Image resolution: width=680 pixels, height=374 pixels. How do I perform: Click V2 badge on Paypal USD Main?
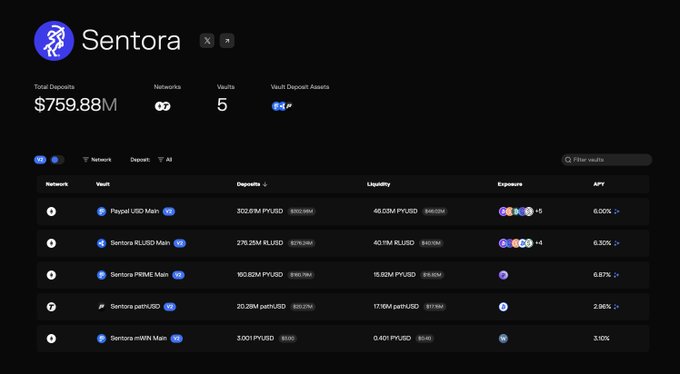click(x=169, y=211)
